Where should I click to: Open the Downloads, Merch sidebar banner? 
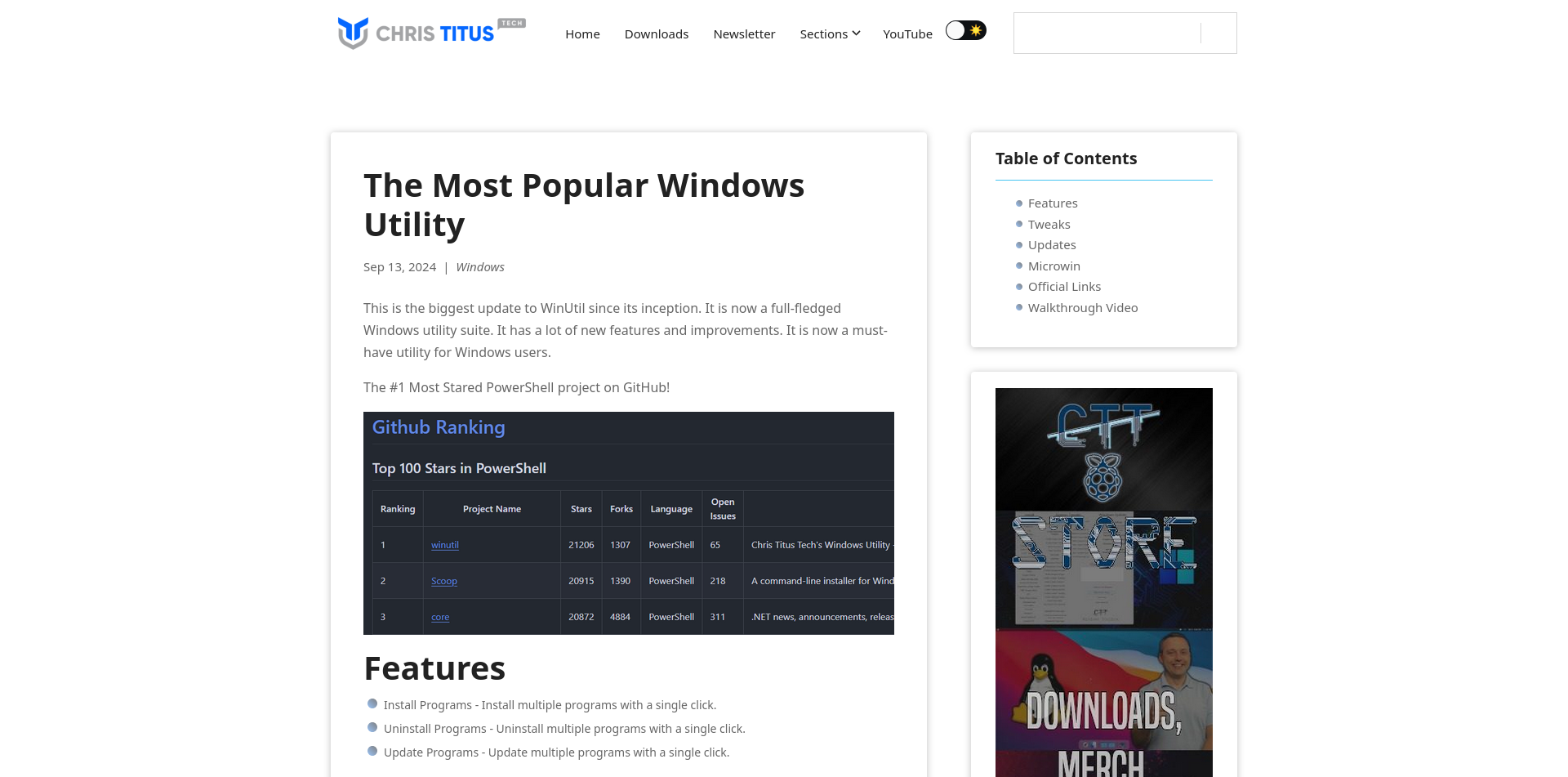click(1104, 703)
